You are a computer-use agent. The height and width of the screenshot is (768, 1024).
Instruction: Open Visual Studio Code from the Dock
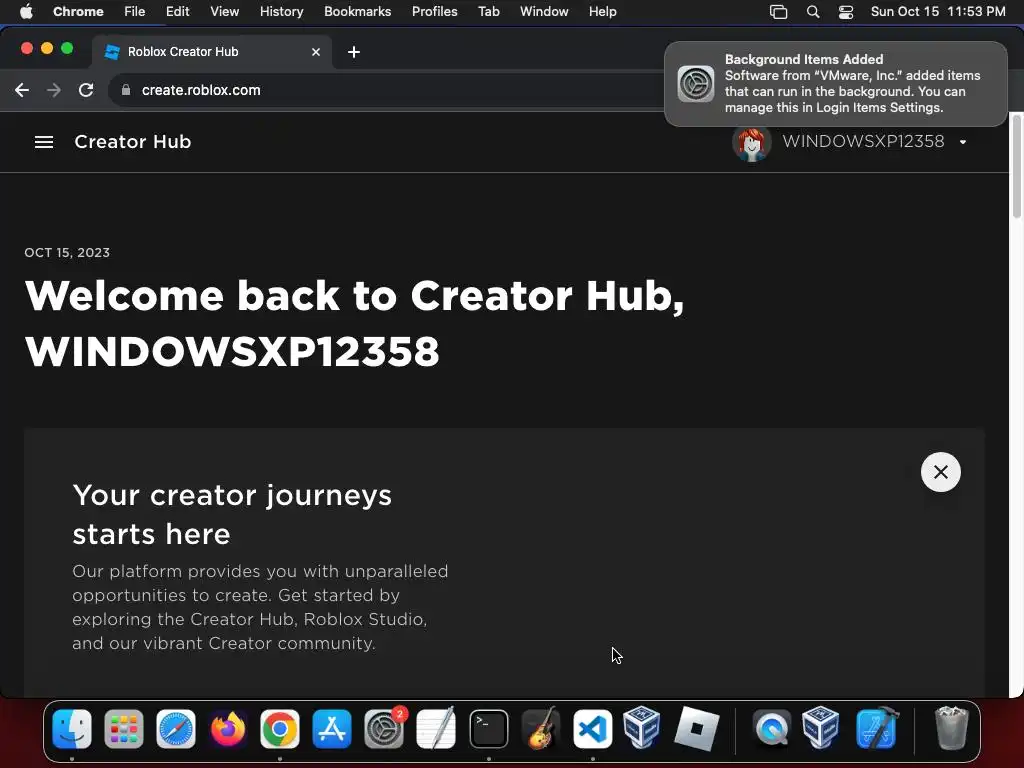(593, 729)
